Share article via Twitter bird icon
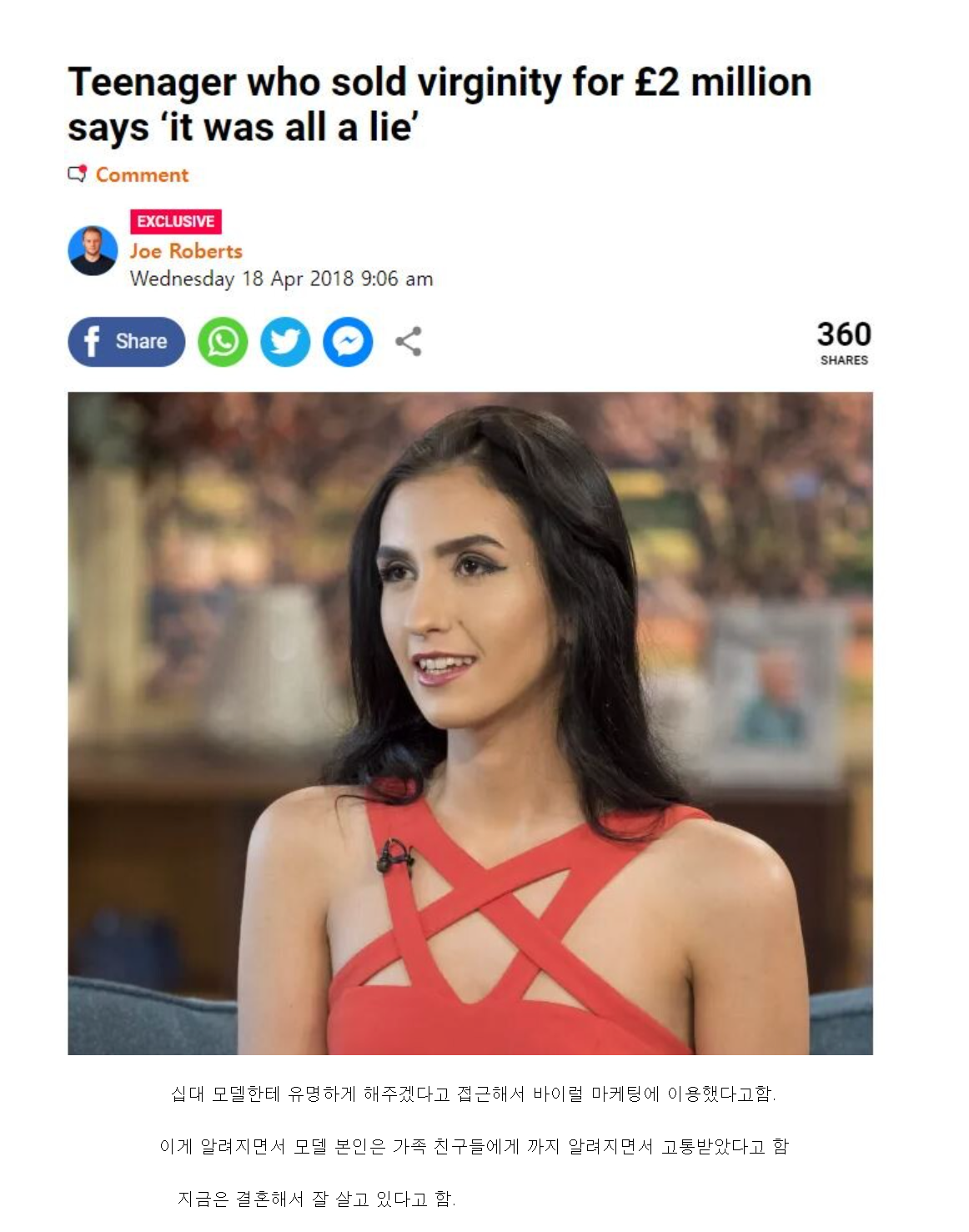The image size is (969, 1232). [285, 342]
